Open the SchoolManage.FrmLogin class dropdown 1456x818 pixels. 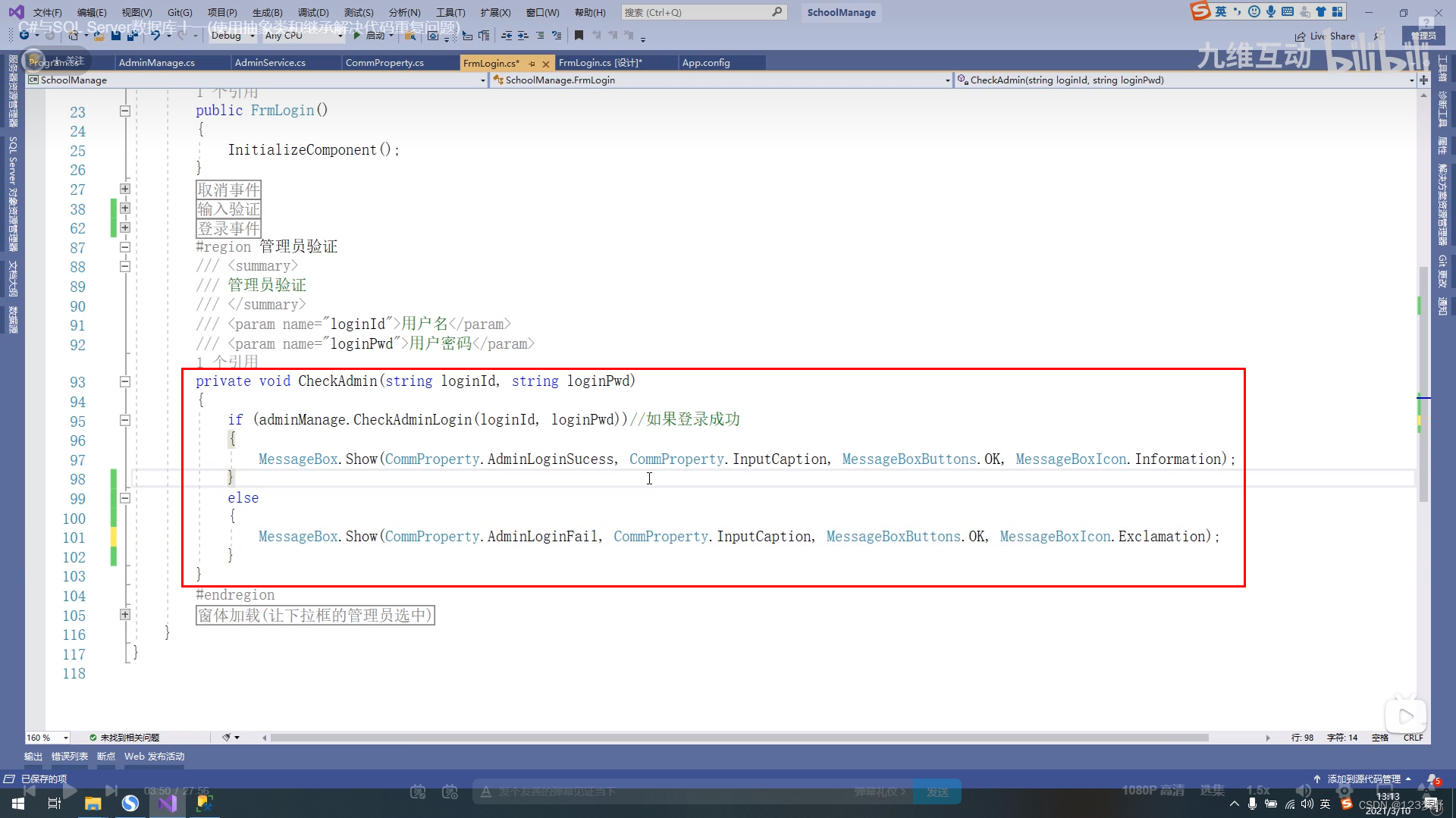tap(721, 80)
